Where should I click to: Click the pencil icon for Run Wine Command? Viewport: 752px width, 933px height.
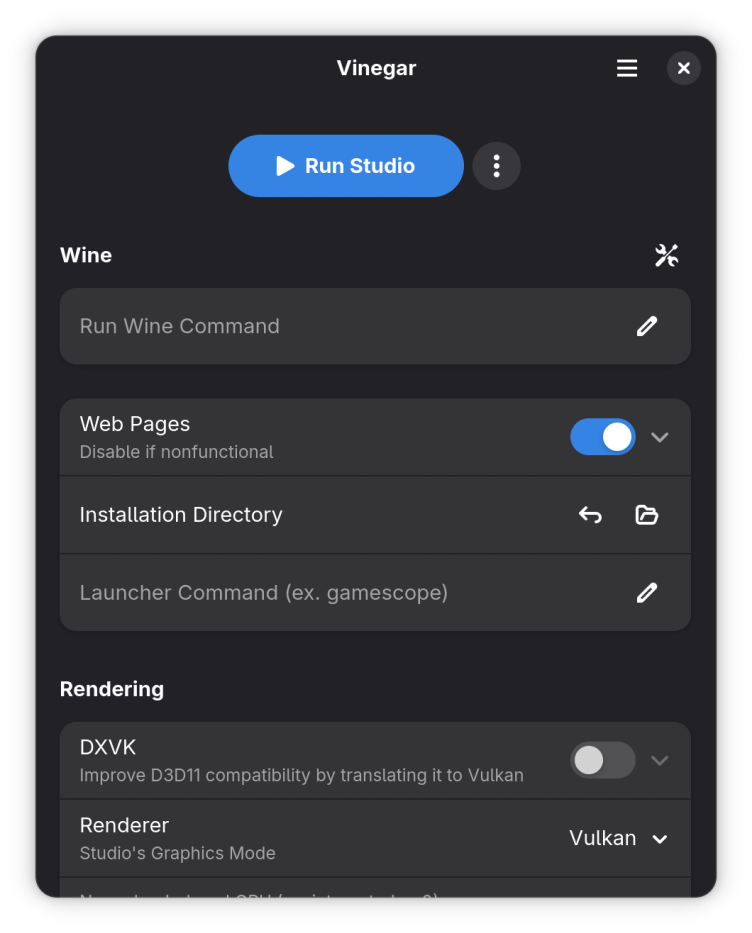click(647, 326)
